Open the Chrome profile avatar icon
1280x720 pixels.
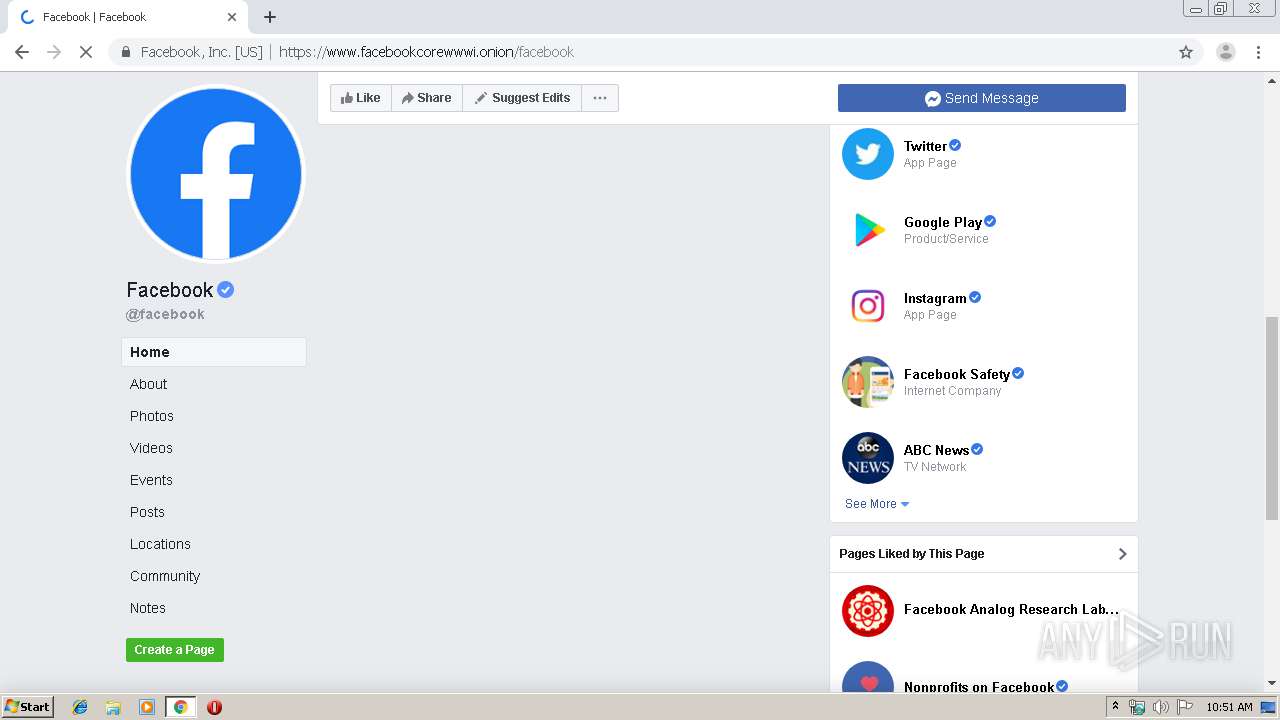[1225, 52]
